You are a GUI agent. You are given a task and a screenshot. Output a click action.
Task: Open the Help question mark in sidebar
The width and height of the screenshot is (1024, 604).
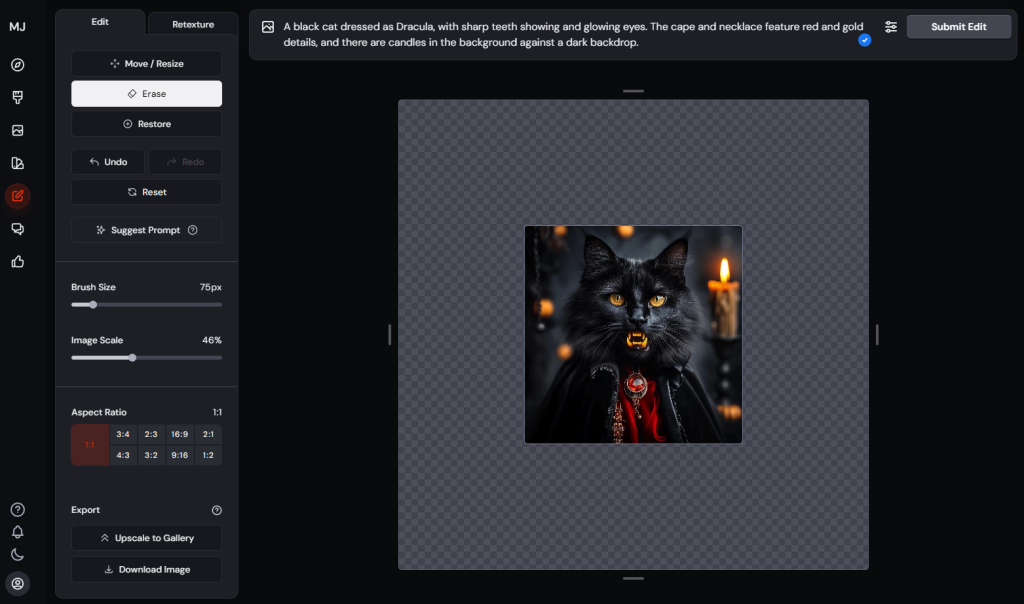click(17, 510)
